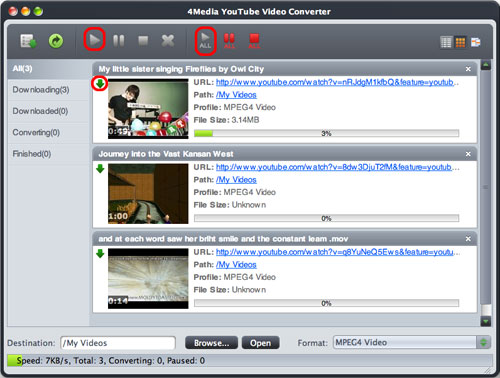500x378 pixels.
Task: Click the Journey into the Vast Kansan West title
Action: 166,154
